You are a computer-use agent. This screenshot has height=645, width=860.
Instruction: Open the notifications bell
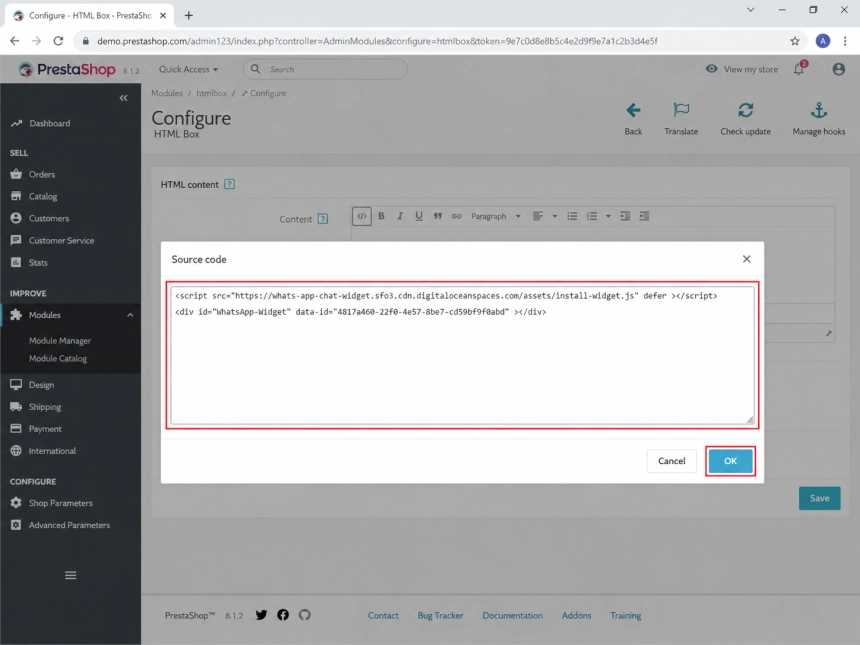[x=799, y=69]
